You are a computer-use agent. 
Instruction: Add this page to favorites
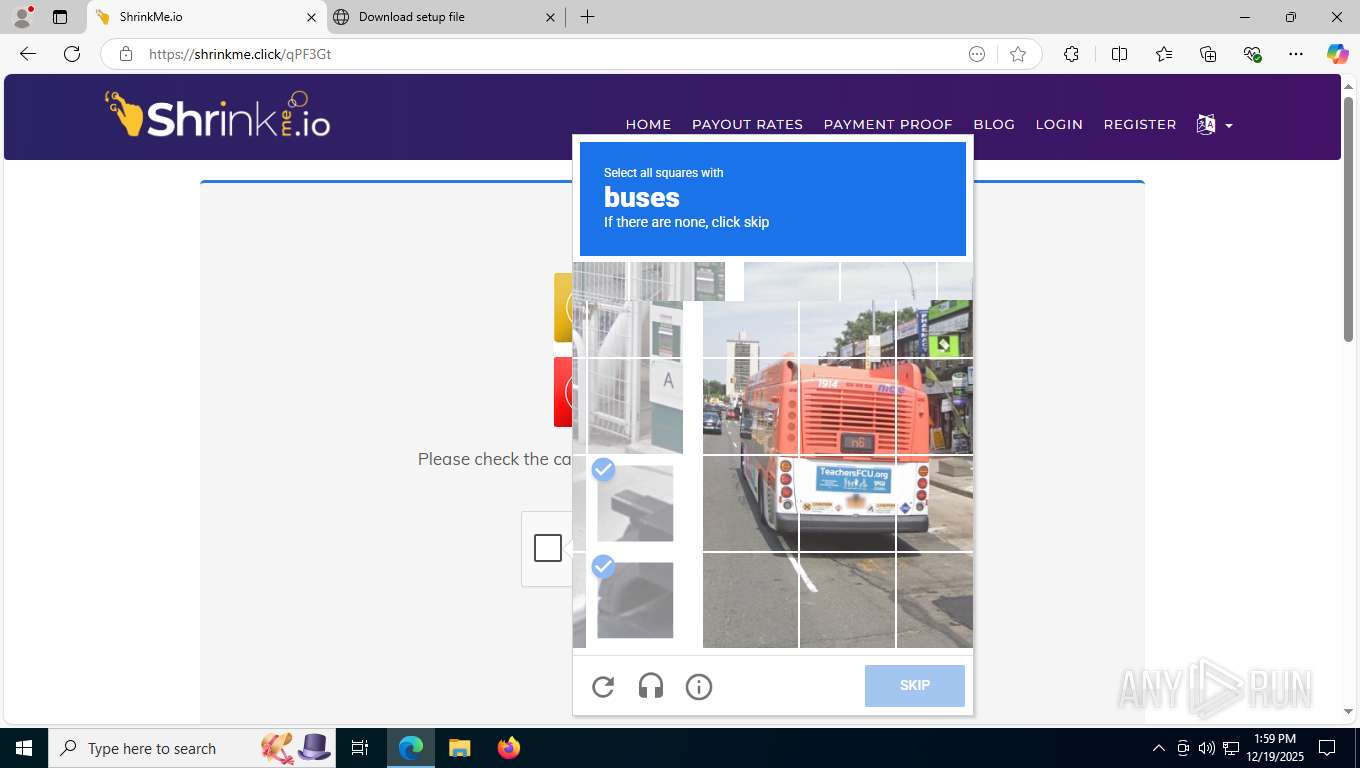point(1018,54)
